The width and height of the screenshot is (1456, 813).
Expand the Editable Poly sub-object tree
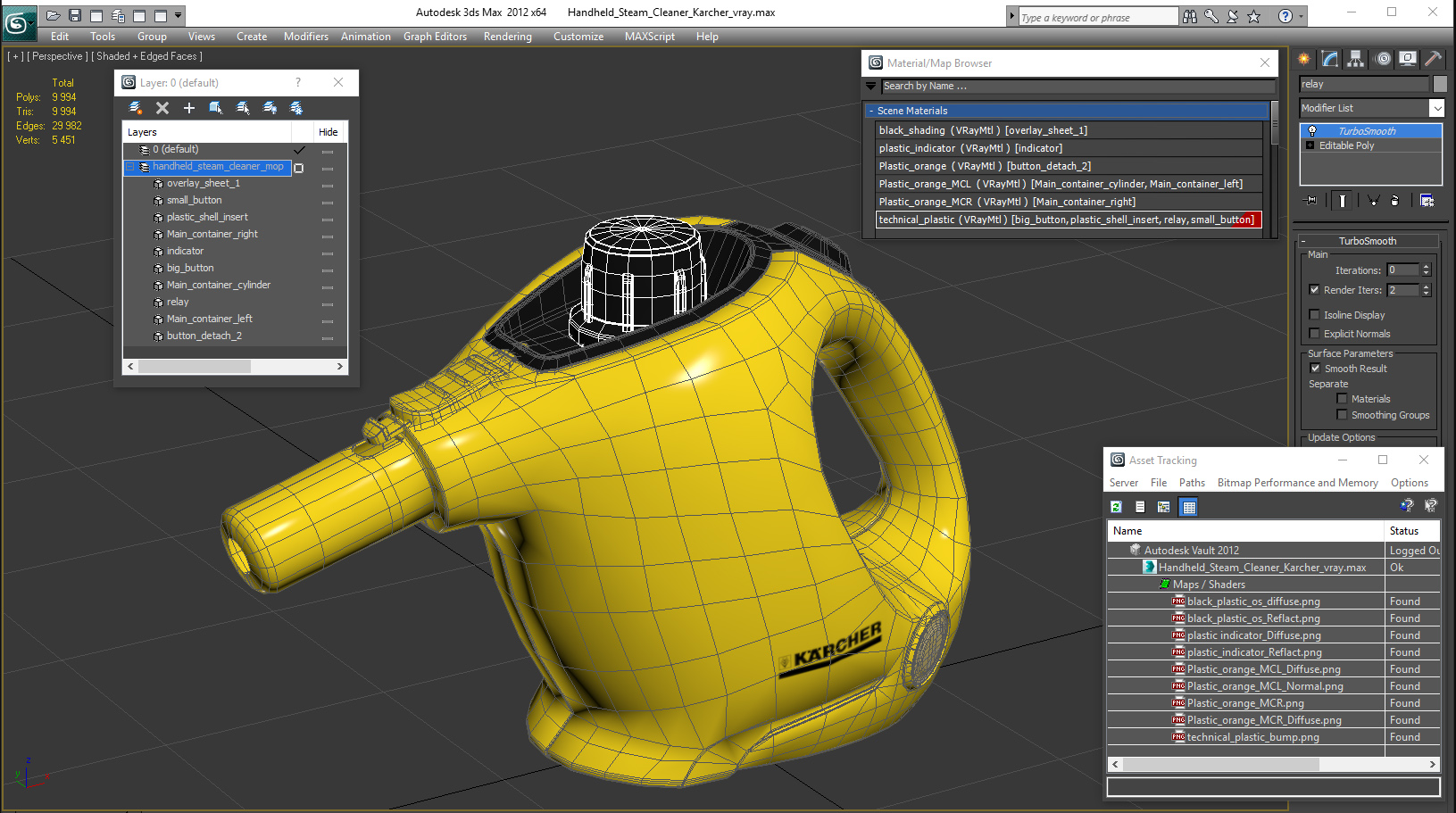pyautogui.click(x=1310, y=145)
